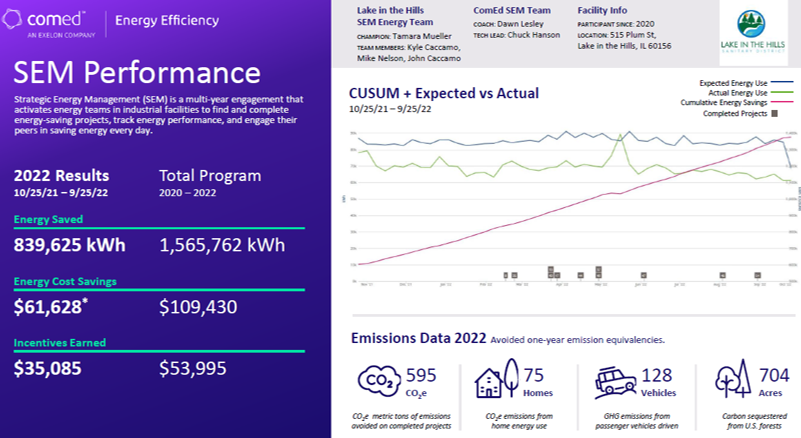Click the Participant Since 2020 text
The width and height of the screenshot is (801, 438).
point(616,24)
